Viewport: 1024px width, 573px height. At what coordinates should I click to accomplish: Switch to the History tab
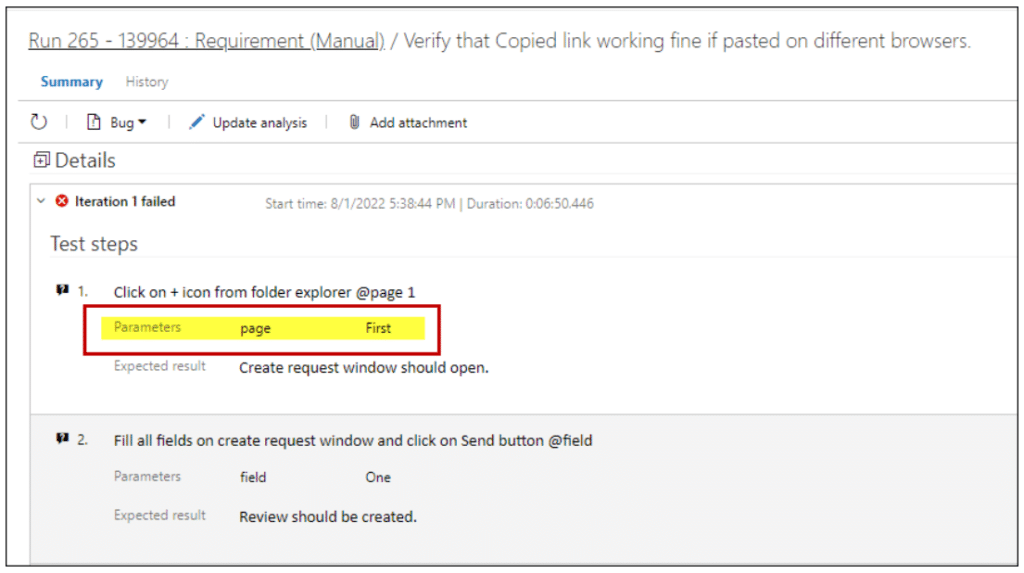point(147,82)
